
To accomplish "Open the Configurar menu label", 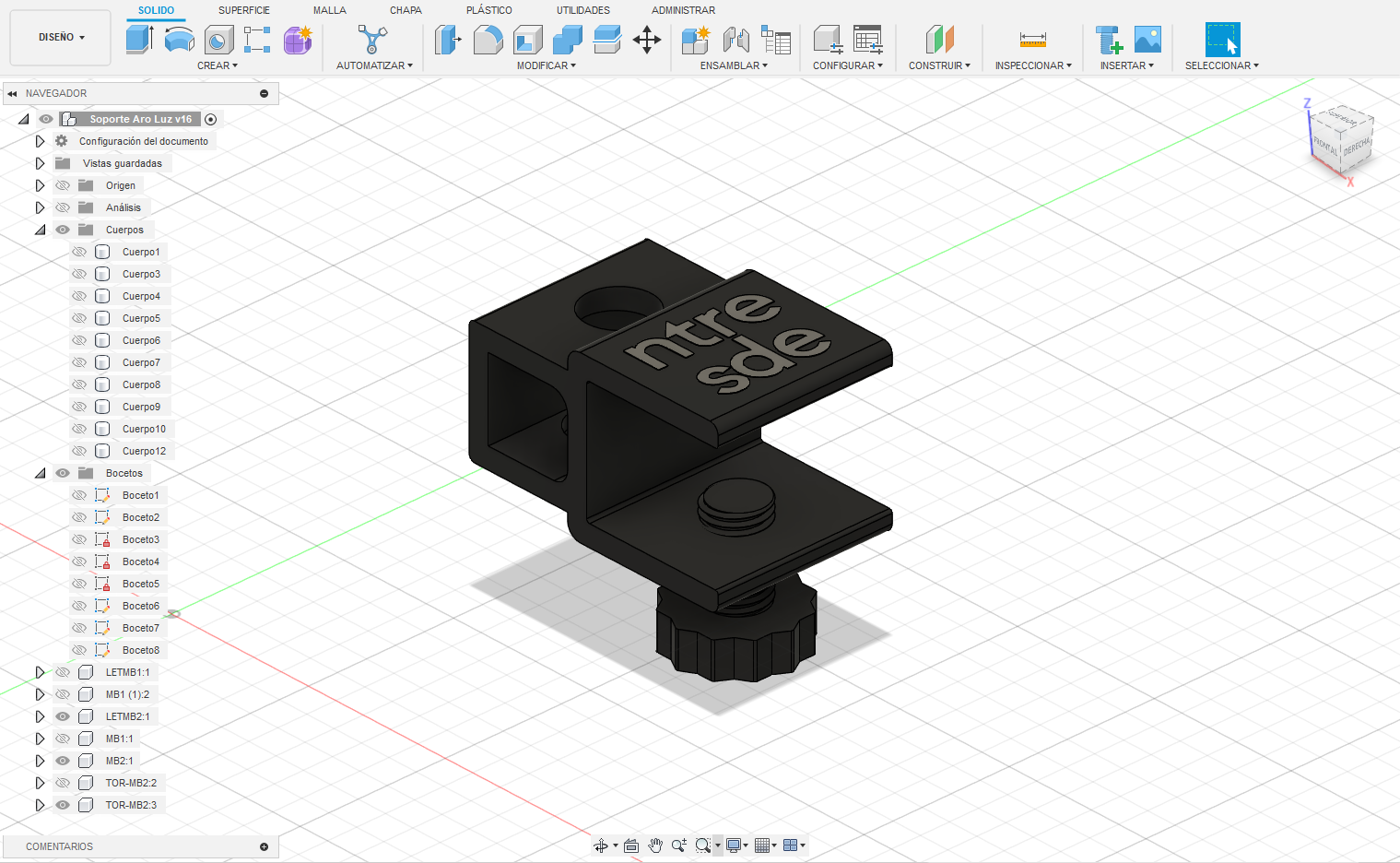I will click(848, 65).
